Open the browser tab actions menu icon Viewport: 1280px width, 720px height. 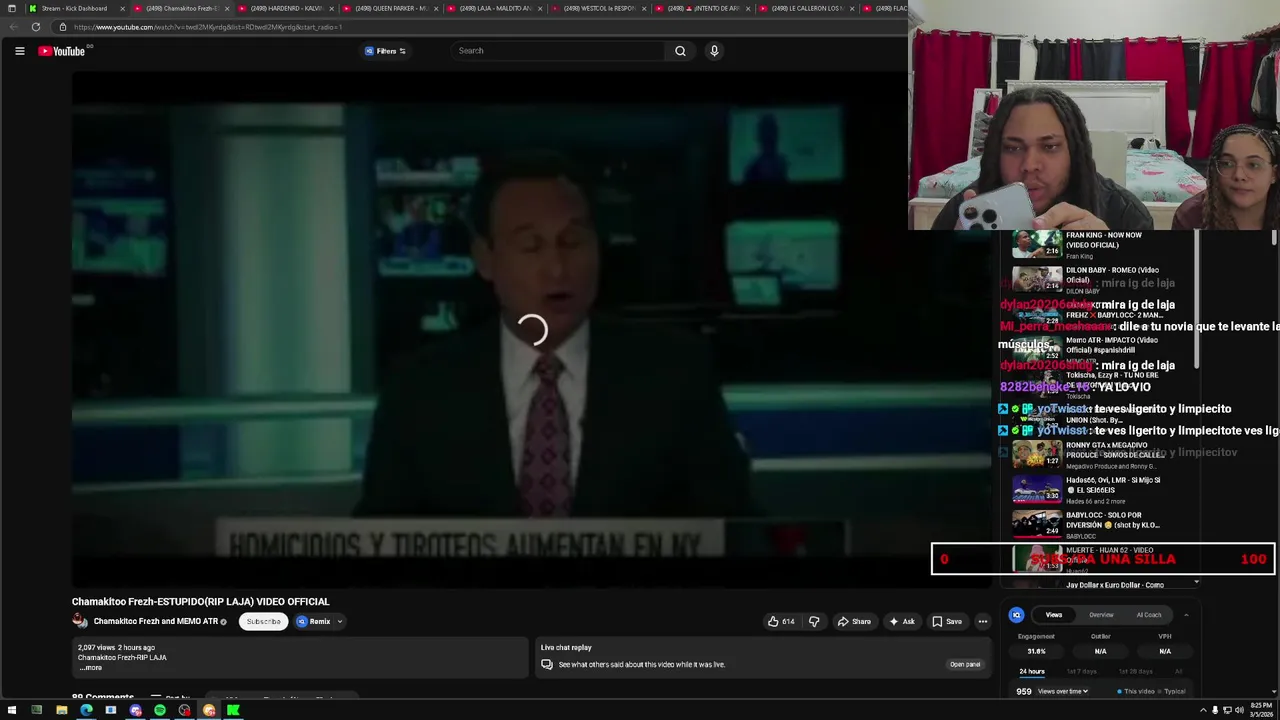(12, 8)
